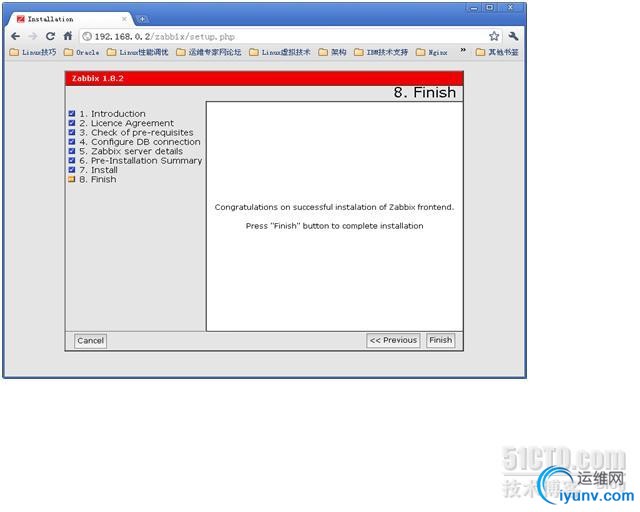Screen dimensions: 640x512
Task: Bookmark this page with the star icon
Action: coord(494,36)
